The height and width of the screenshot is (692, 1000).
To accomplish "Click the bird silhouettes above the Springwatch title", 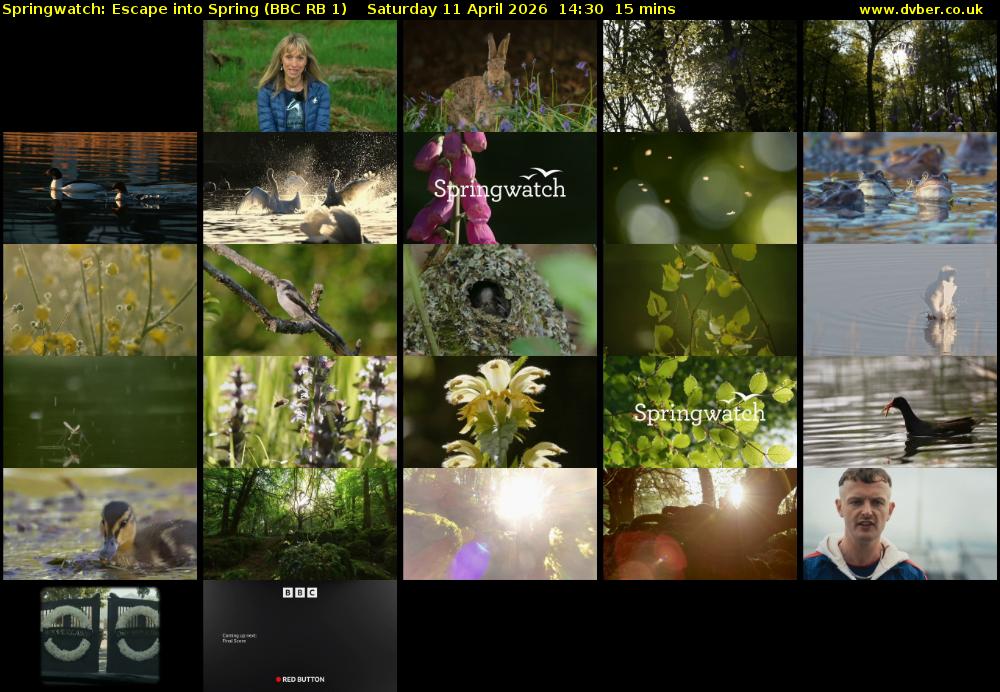I will click(541, 172).
